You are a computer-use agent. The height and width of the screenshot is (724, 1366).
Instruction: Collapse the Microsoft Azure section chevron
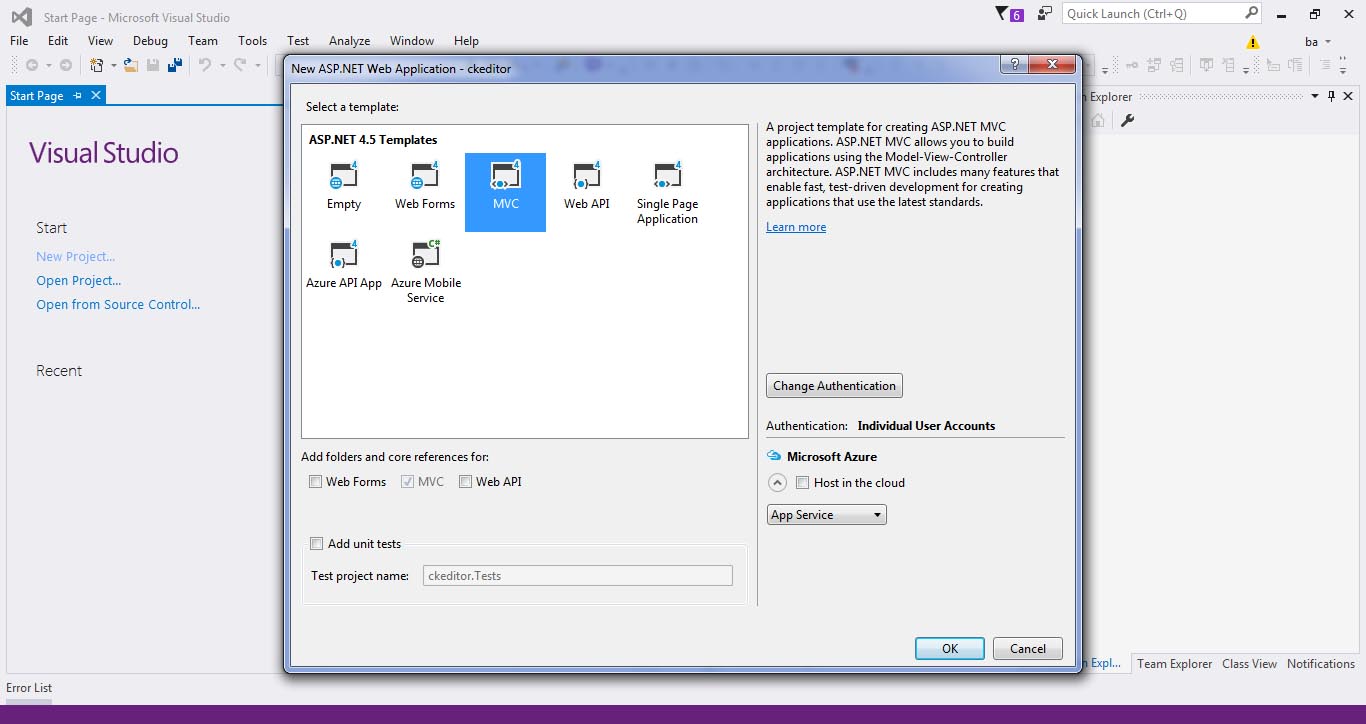coord(777,483)
